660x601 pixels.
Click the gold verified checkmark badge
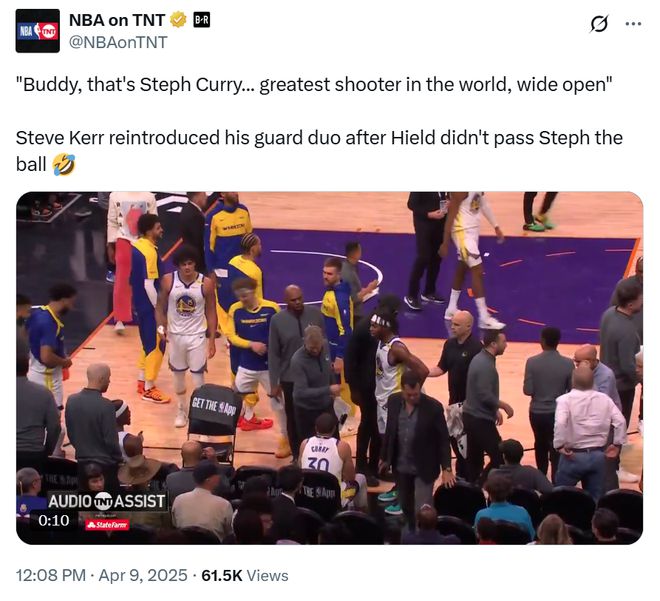point(178,20)
